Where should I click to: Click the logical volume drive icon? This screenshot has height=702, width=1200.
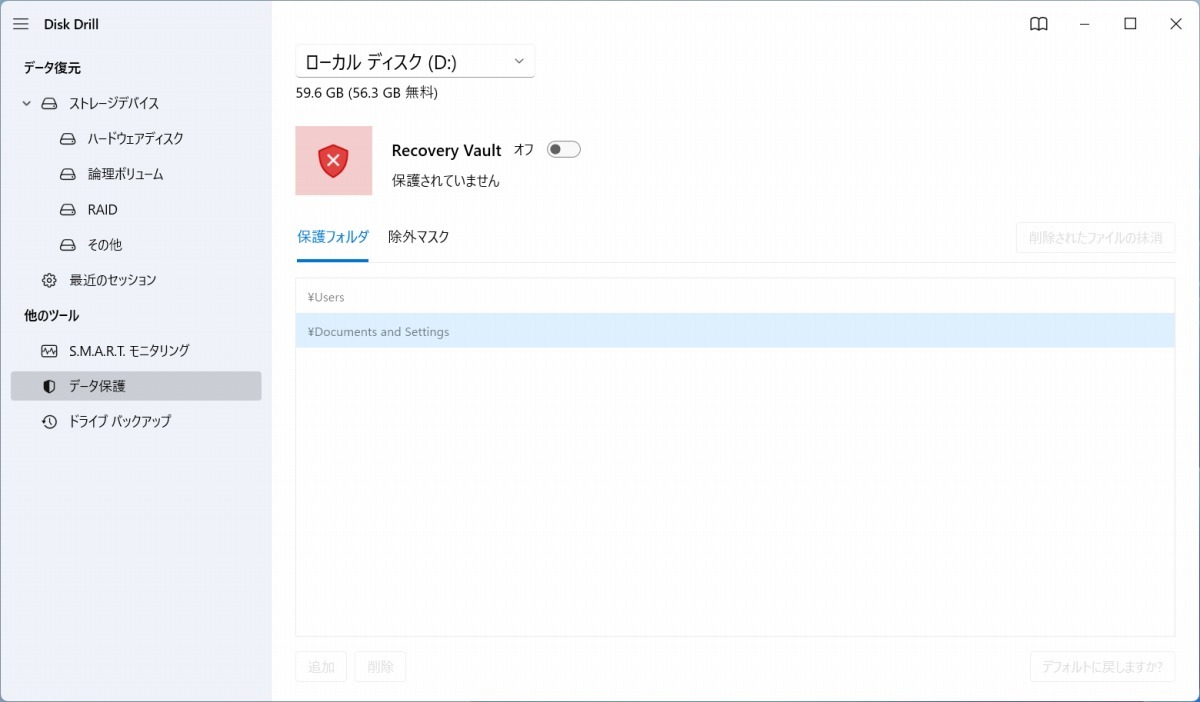tap(67, 174)
